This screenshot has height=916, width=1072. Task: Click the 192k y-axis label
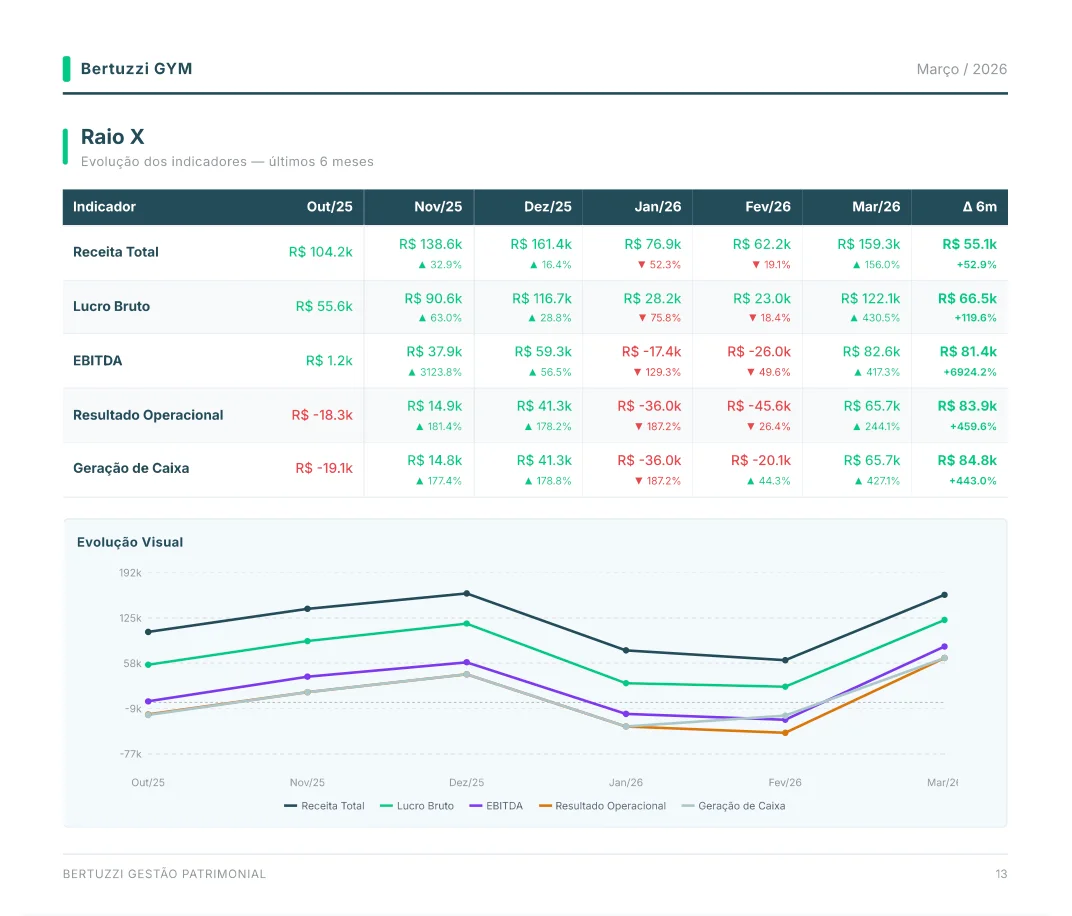pos(130,573)
